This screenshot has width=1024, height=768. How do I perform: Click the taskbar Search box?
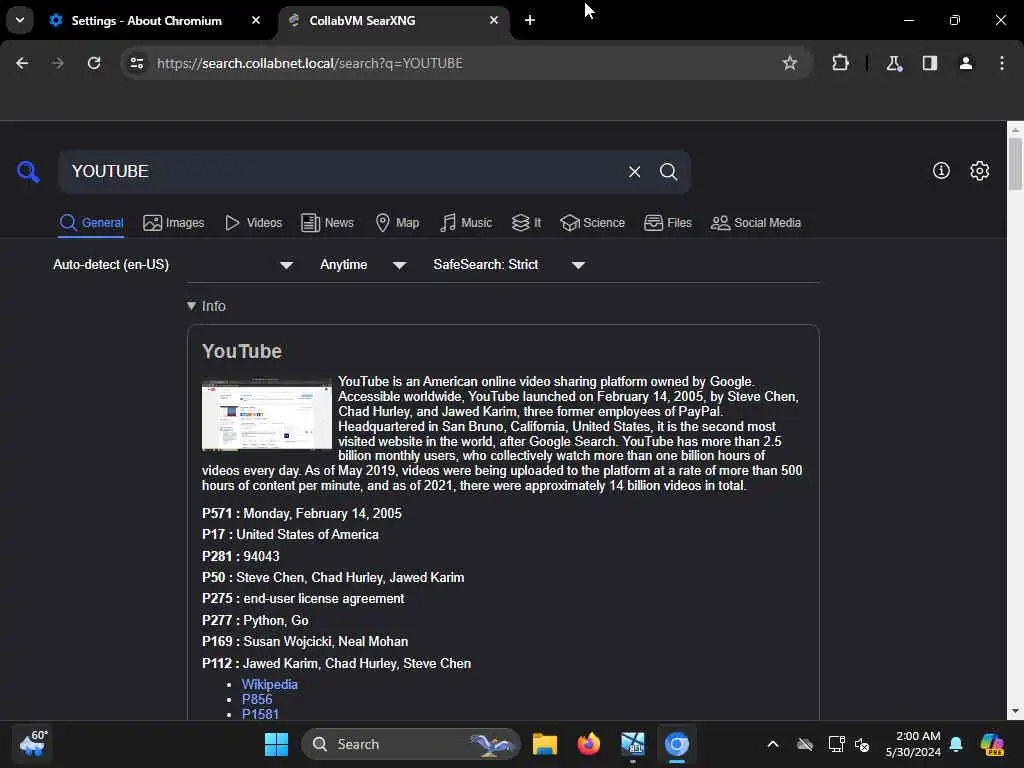[411, 744]
